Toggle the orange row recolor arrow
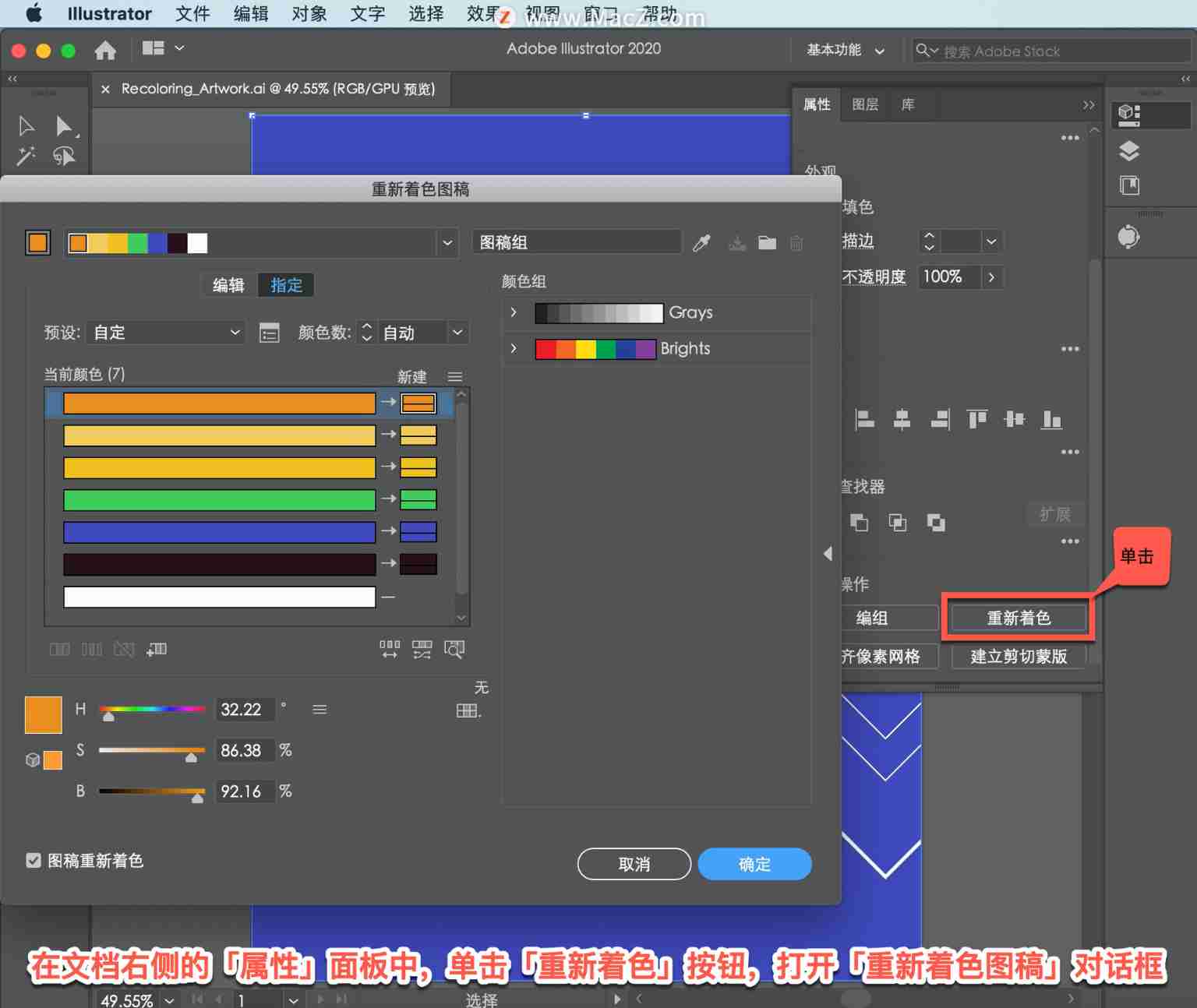 point(388,402)
